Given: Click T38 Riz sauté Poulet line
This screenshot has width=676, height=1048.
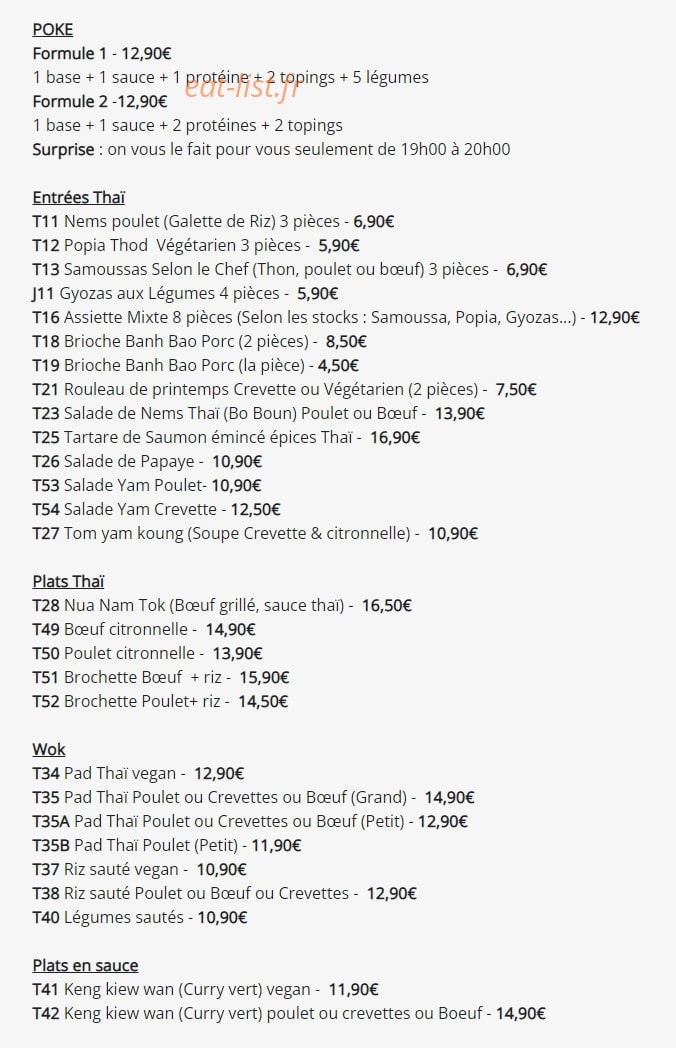Looking at the screenshot, I should point(225,894).
